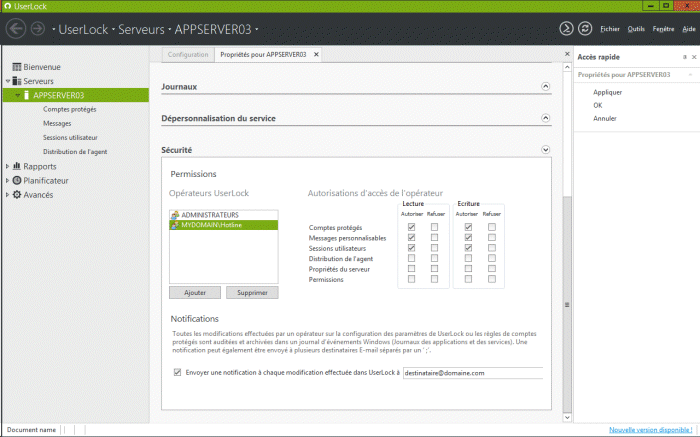This screenshot has width=700, height=437.
Task: Click the forward navigation arrow icon
Action: coord(38,29)
